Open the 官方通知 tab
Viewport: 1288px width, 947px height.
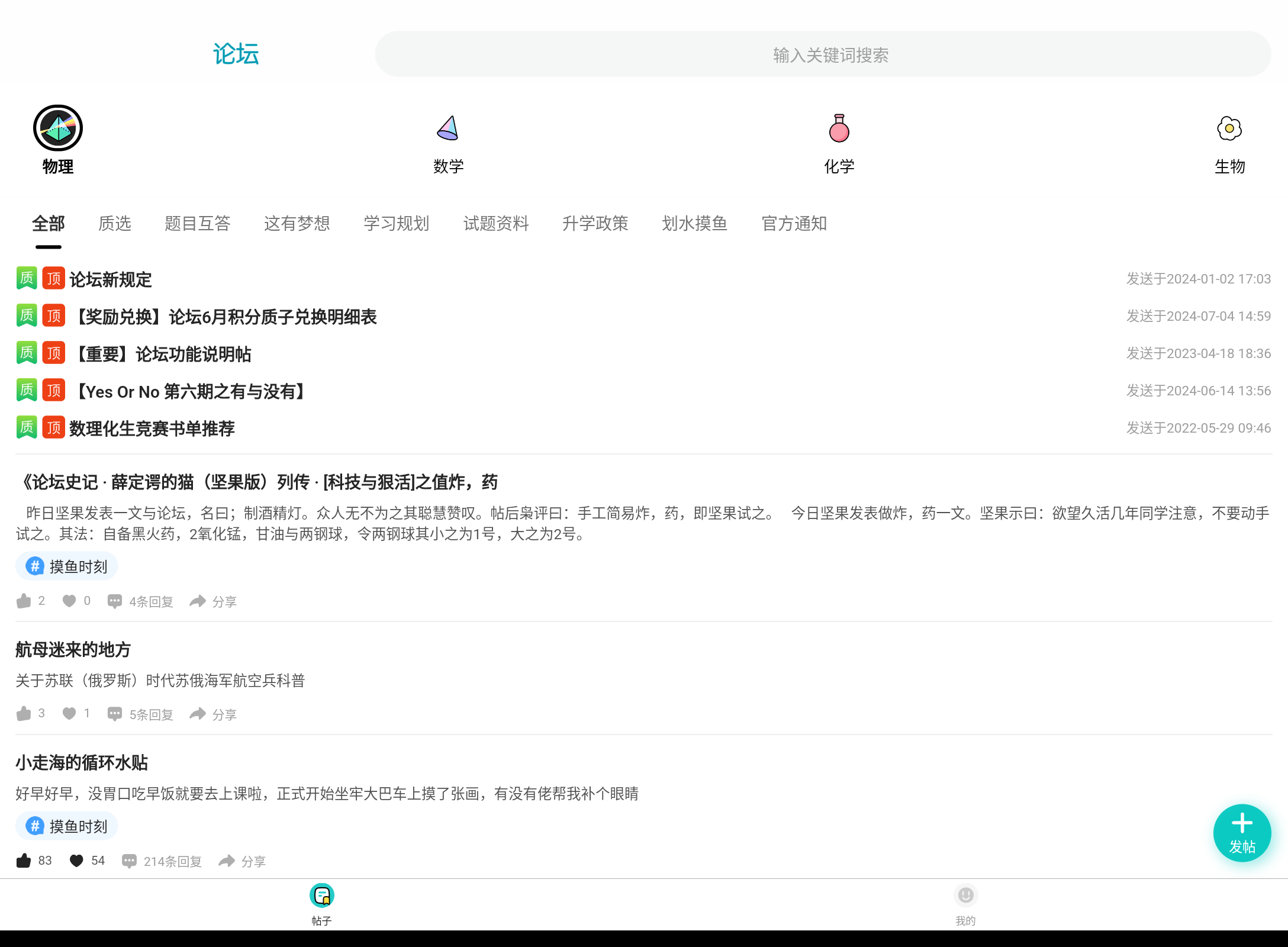pyautogui.click(x=794, y=224)
